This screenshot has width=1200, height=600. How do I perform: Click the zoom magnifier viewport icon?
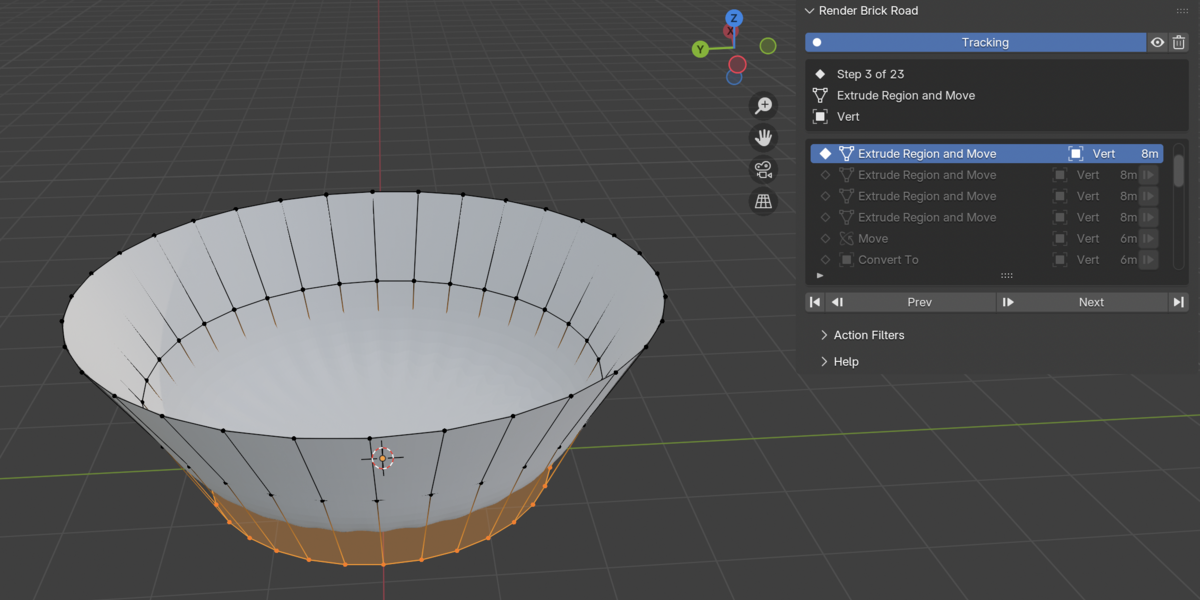[x=764, y=106]
